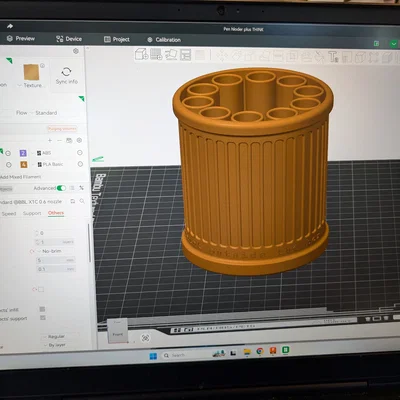Click the green status icon top right
This screenshot has height=400, width=400.
[394, 44]
